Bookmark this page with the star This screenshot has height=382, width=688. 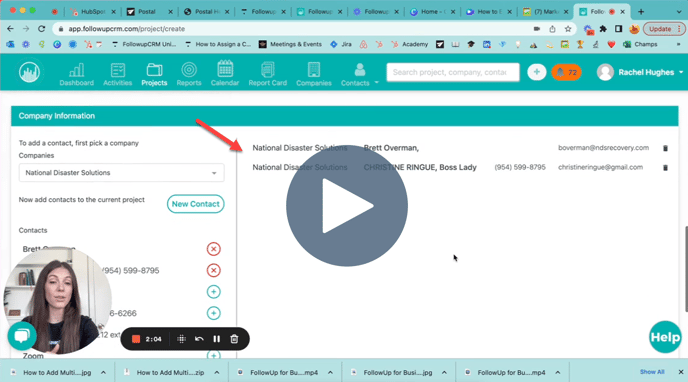pyautogui.click(x=568, y=29)
